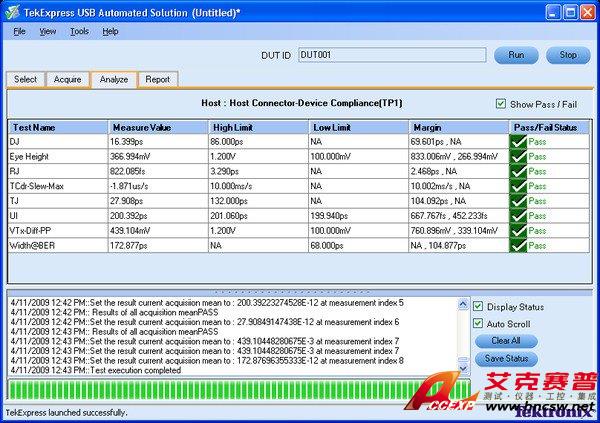Viewport: 600px width, 423px height.
Task: Open the File menu
Action: click(20, 31)
